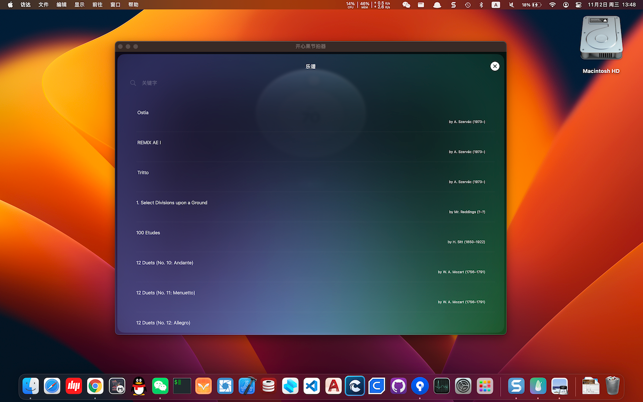The width and height of the screenshot is (643, 402).
Task: Choose "12 Duets (No. 12: Allegro)"
Action: [163, 323]
